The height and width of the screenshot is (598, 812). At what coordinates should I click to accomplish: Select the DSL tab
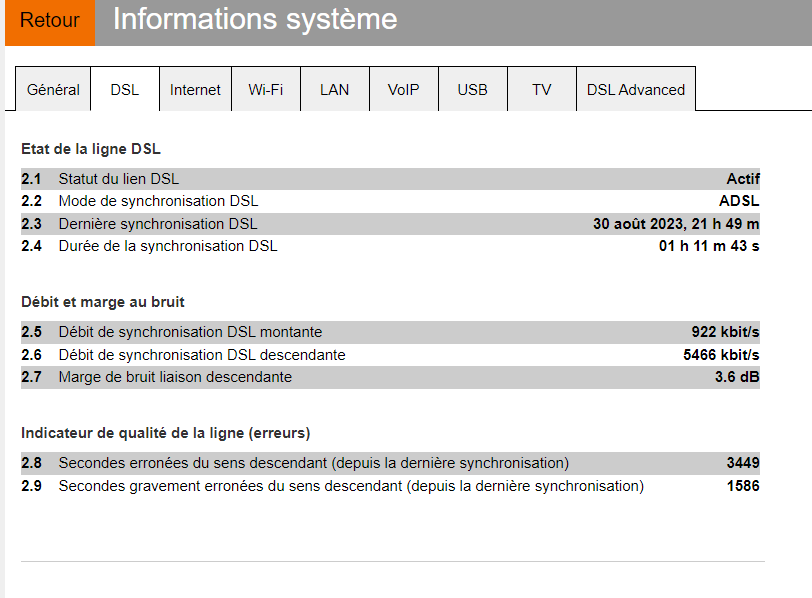point(125,89)
